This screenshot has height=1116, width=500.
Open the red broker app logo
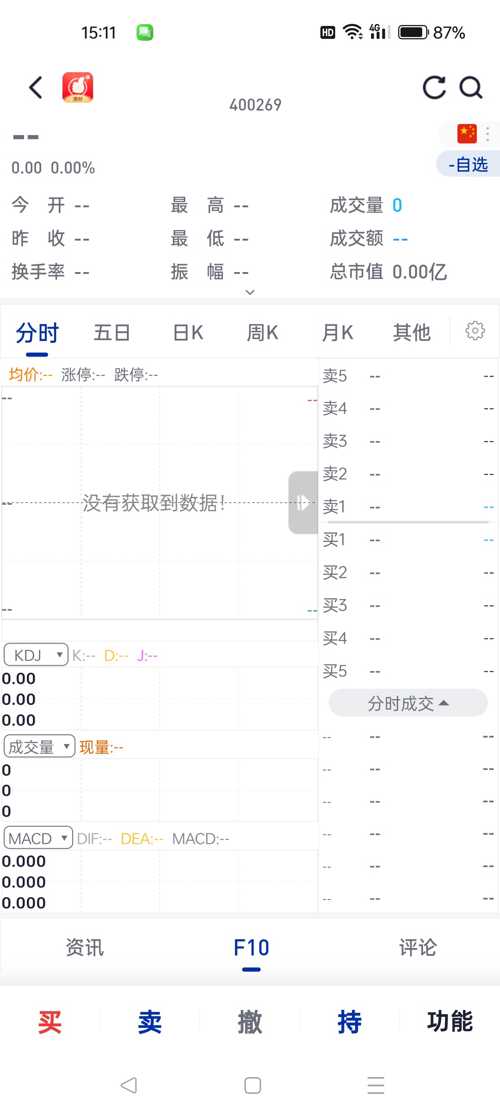pyautogui.click(x=78, y=88)
